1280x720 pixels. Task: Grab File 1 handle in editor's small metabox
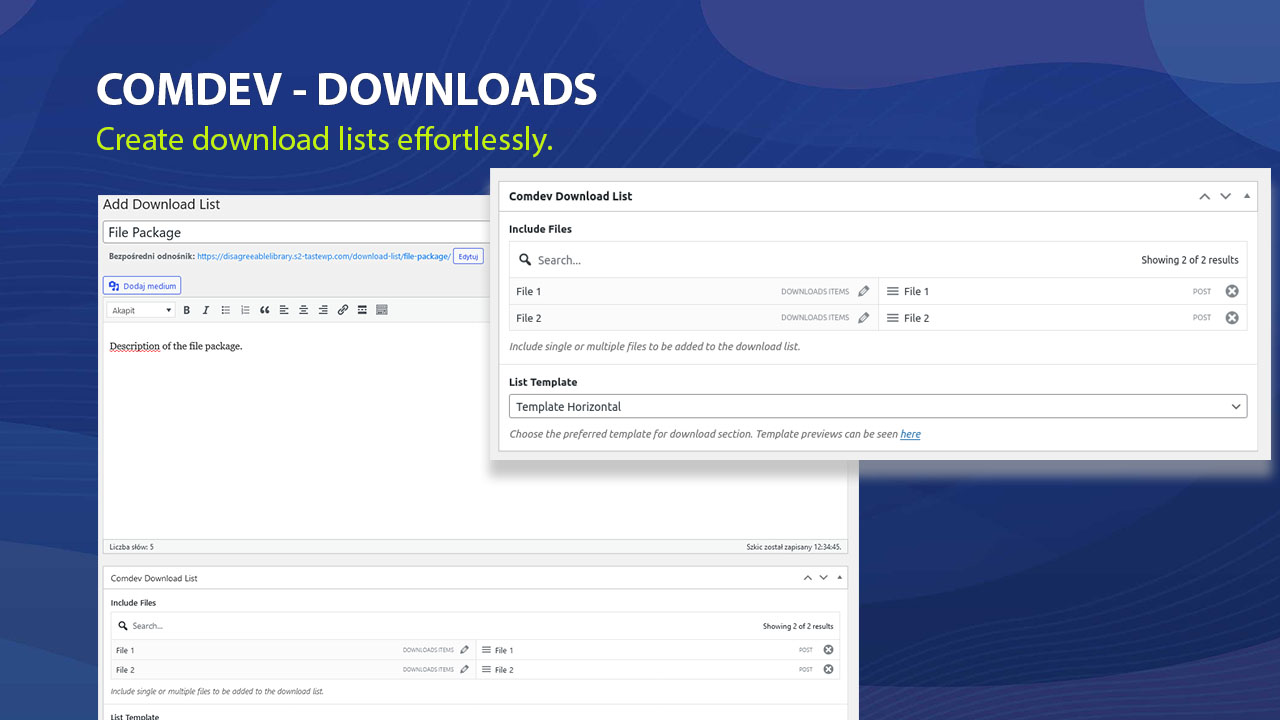(x=487, y=650)
